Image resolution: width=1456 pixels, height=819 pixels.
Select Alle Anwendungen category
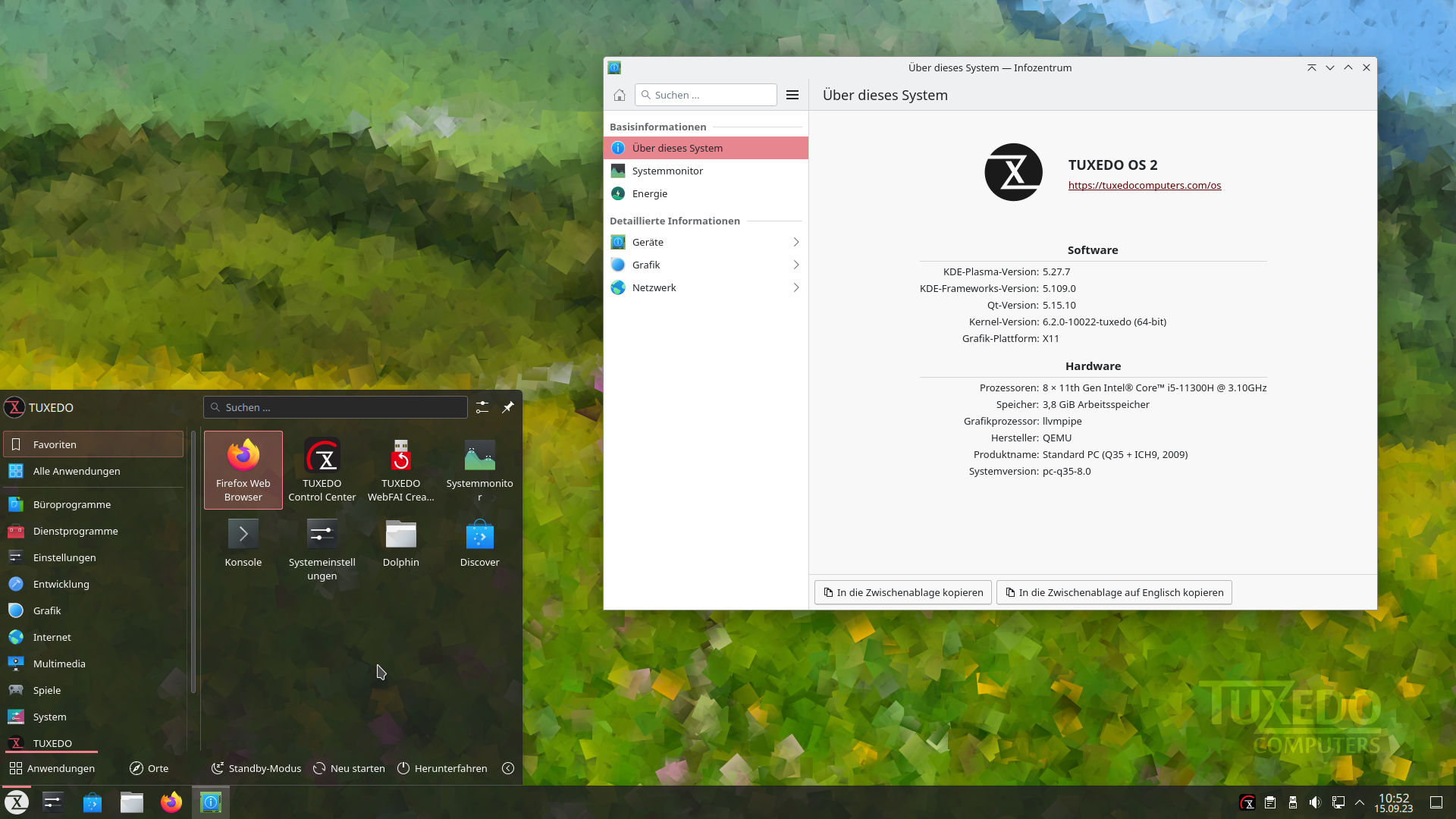93,471
